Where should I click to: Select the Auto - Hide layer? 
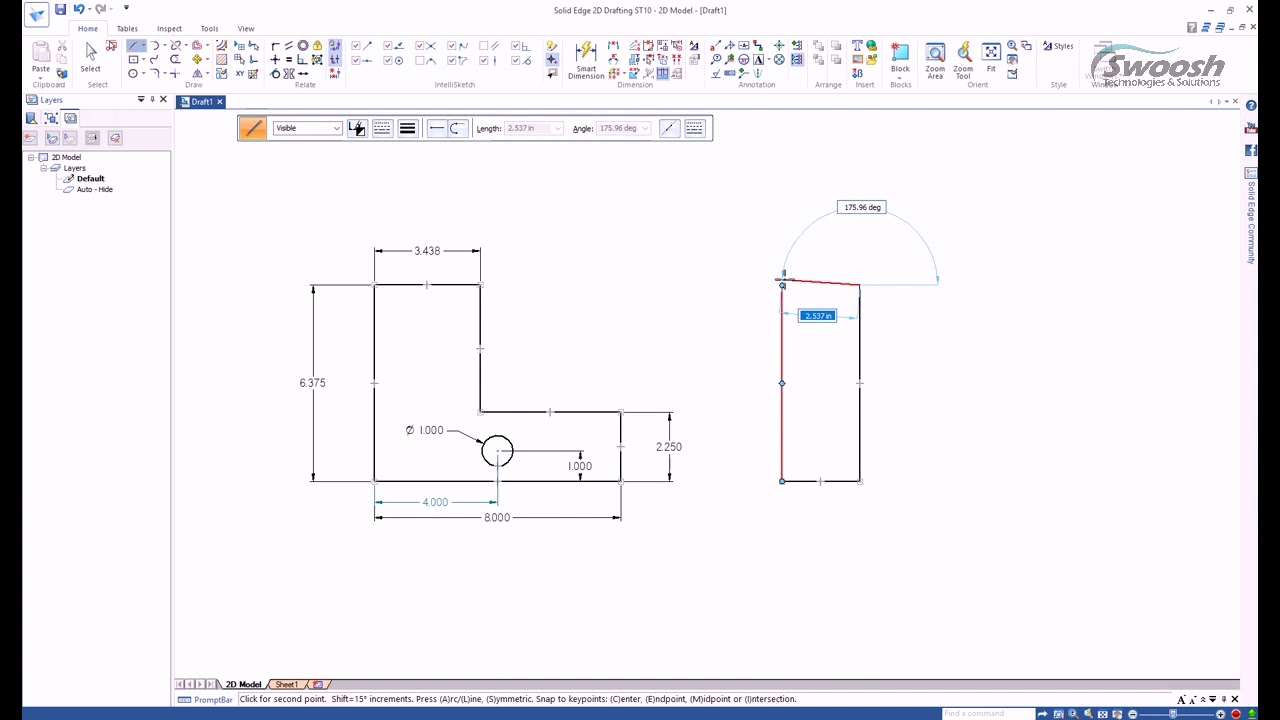pyautogui.click(x=94, y=189)
